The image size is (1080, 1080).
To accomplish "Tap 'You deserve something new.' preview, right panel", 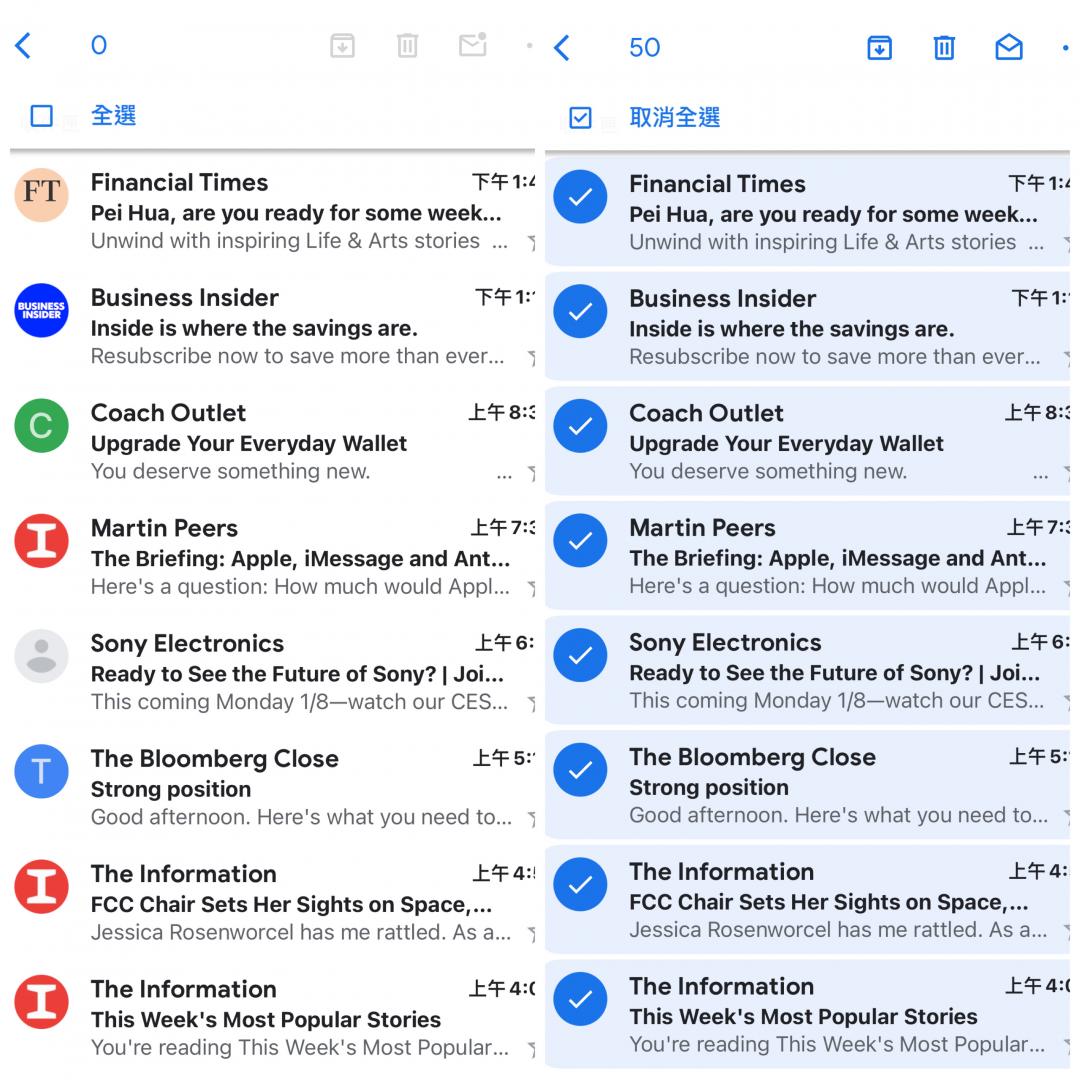I will coord(768,471).
